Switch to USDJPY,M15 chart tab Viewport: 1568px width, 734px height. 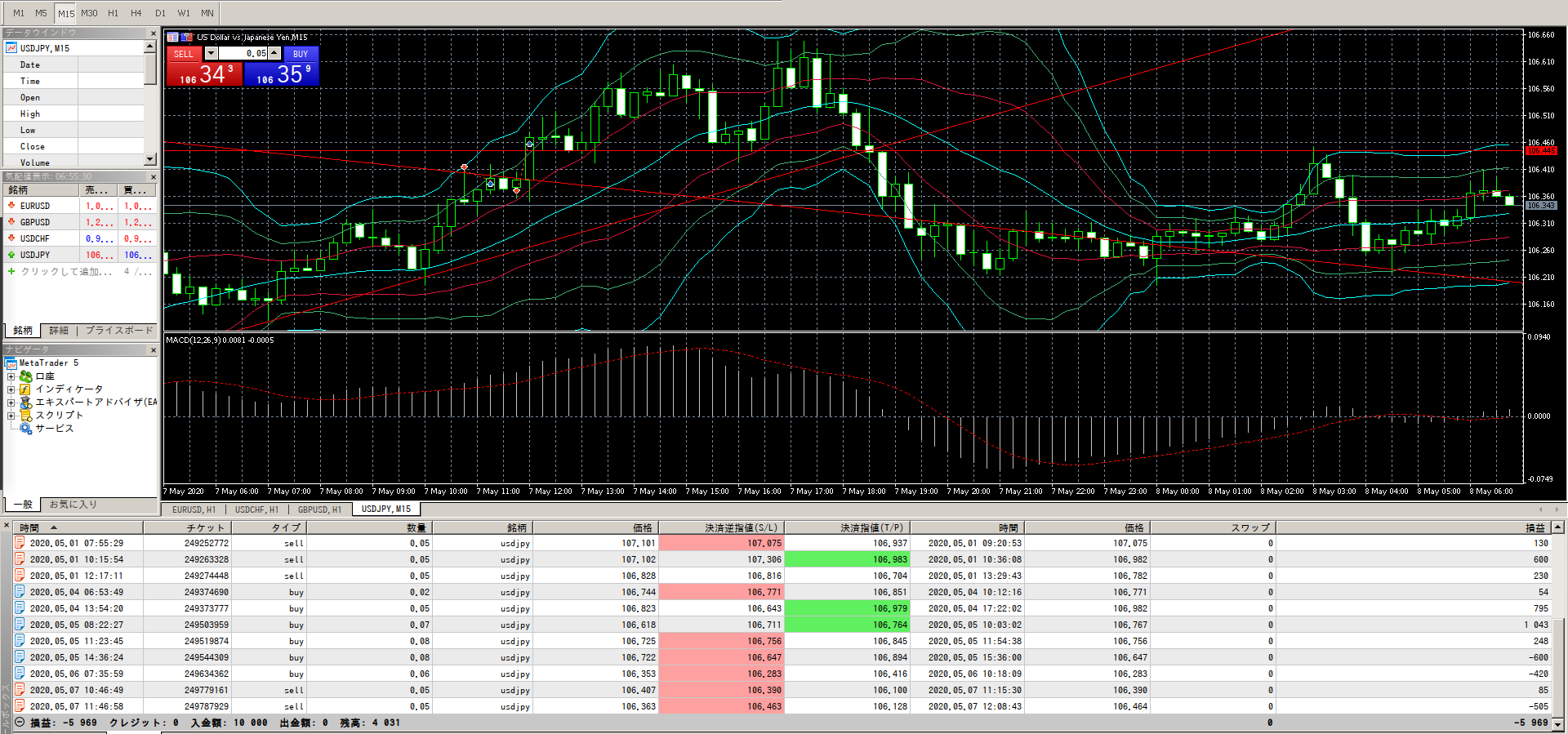pos(386,509)
